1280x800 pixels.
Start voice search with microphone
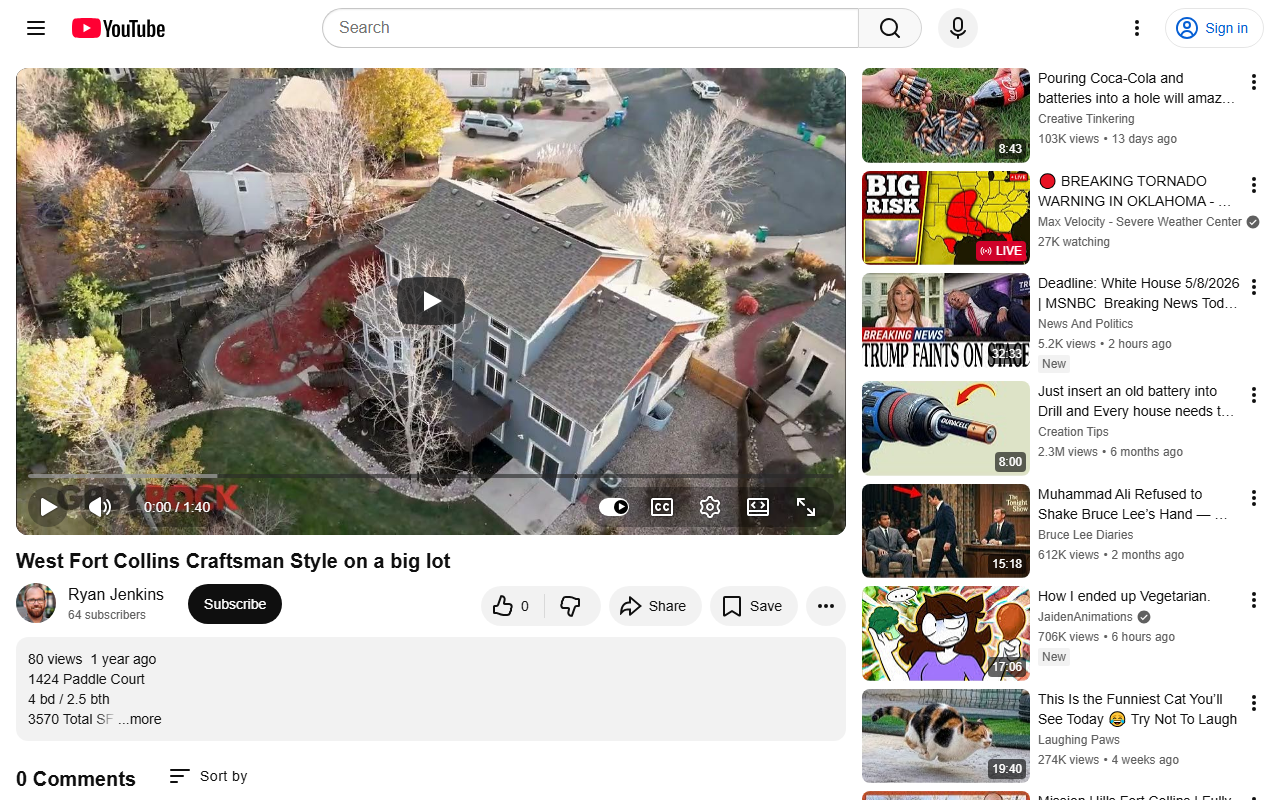pyautogui.click(x=958, y=28)
